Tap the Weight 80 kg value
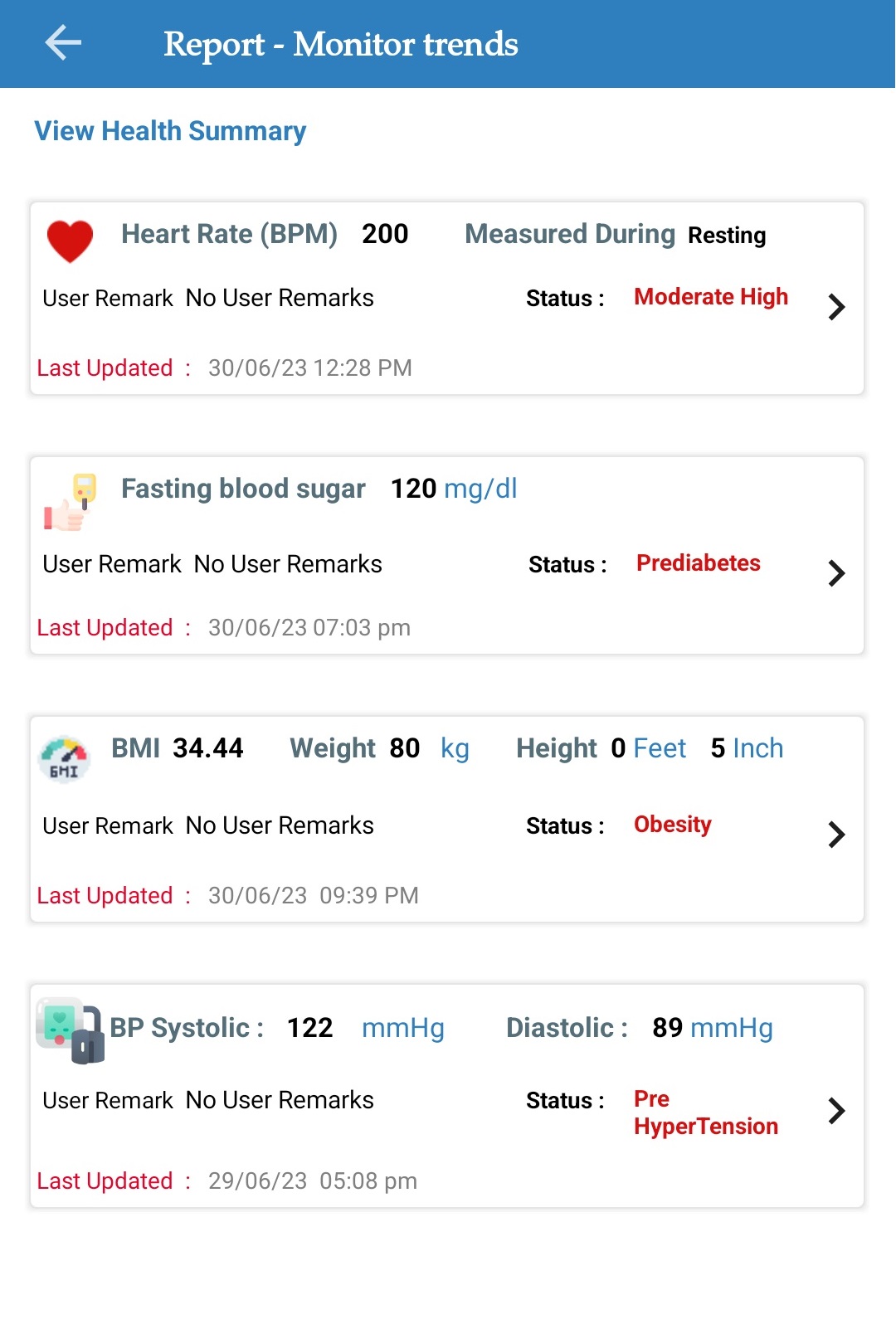This screenshot has width=896, height=1329. pos(379,748)
